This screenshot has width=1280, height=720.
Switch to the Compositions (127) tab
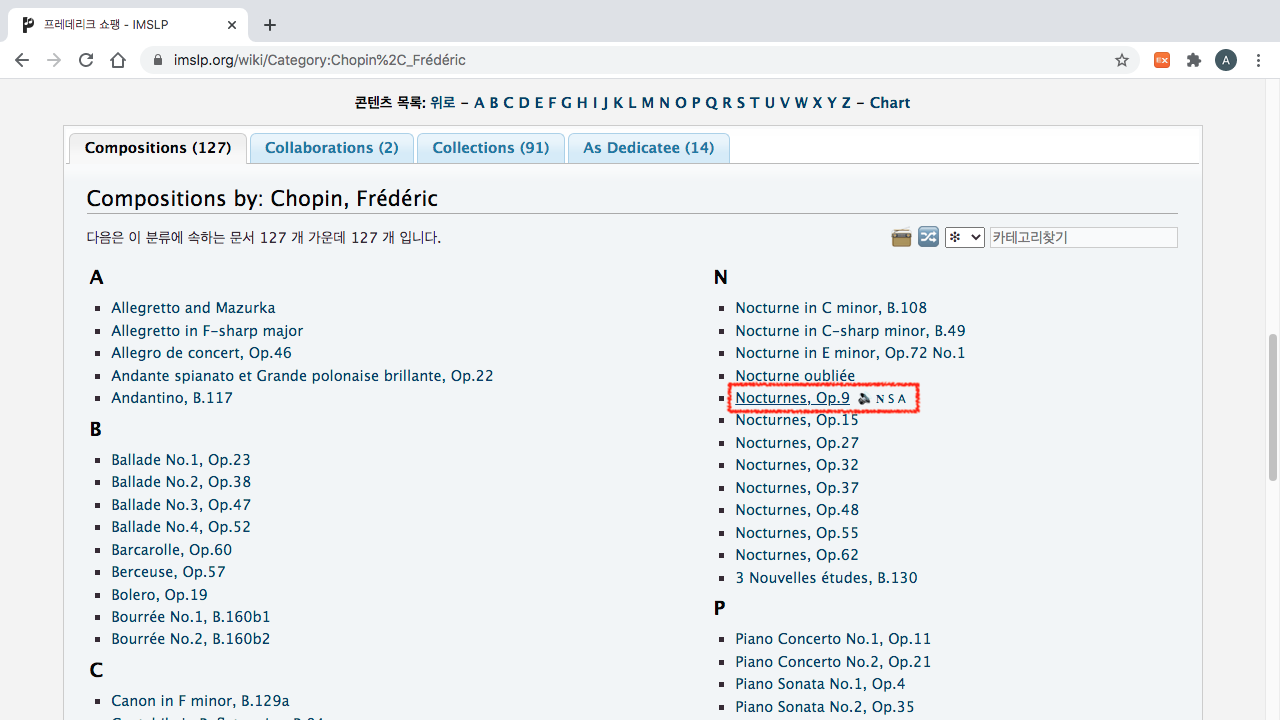pos(158,148)
